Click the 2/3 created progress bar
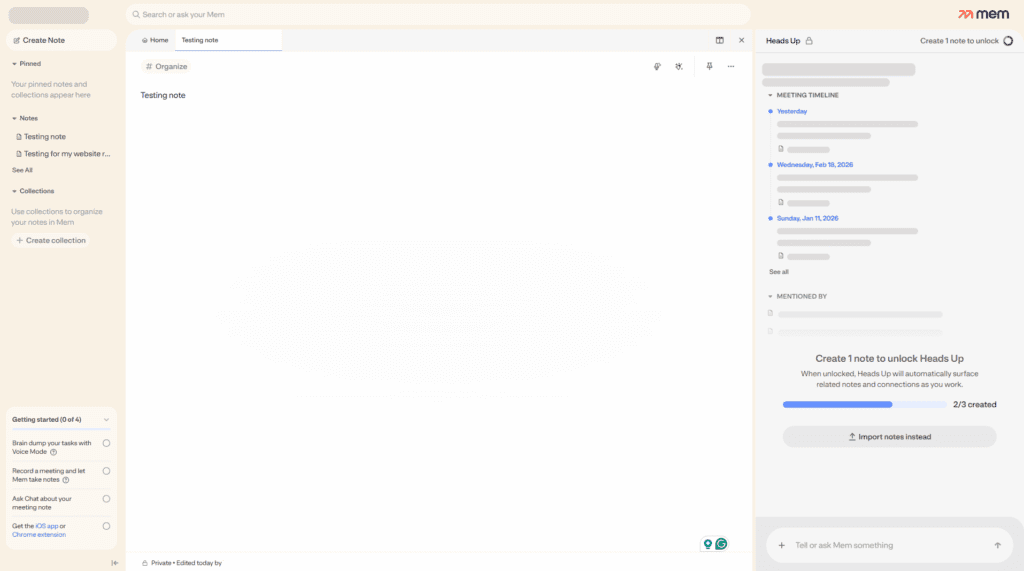Screen dimensions: 1024x571 (x=864, y=405)
